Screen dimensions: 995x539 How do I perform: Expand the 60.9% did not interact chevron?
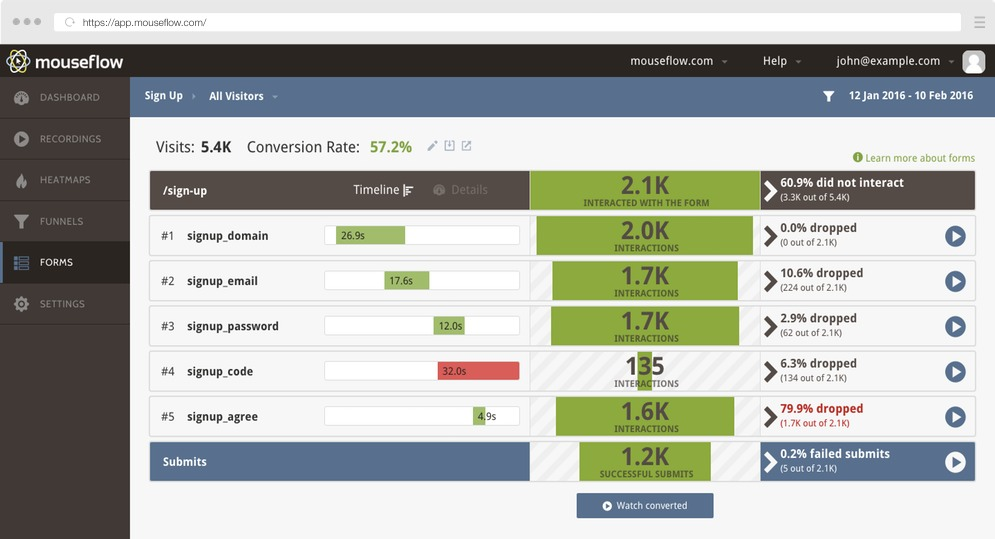[770, 190]
